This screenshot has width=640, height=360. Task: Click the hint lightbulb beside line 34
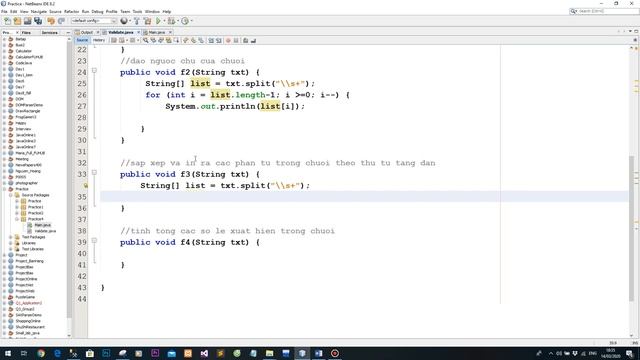[x=85, y=185]
